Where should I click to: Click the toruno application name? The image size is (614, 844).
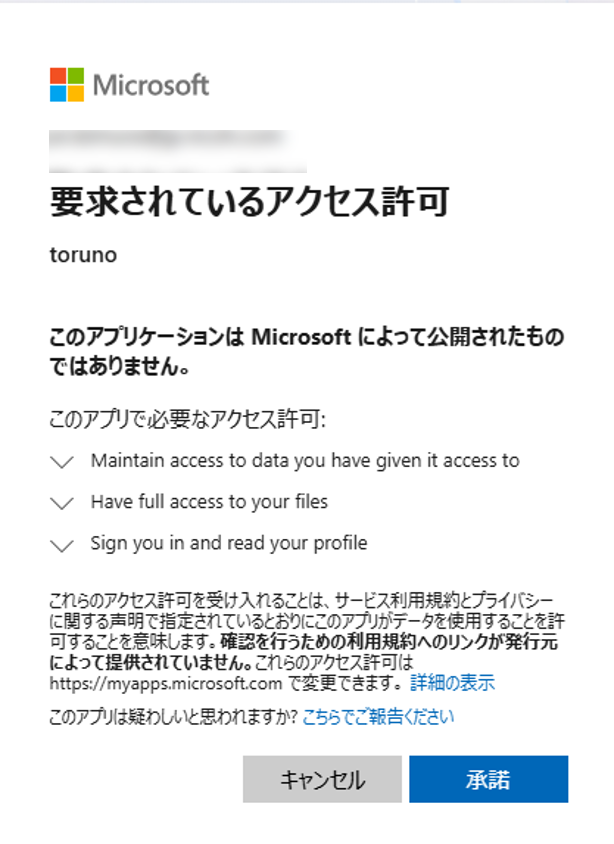click(x=83, y=255)
